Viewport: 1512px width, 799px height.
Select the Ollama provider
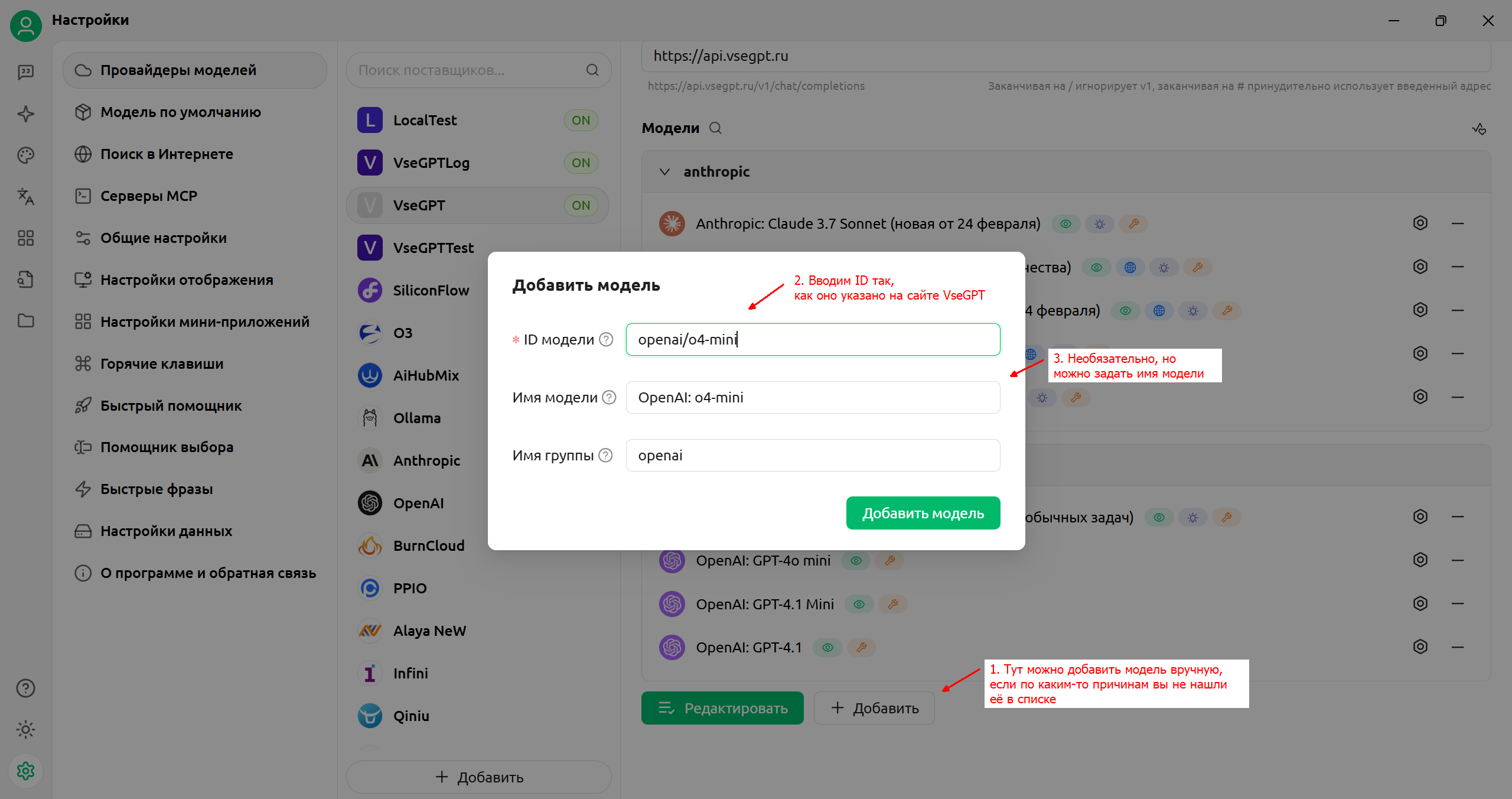[x=417, y=418]
